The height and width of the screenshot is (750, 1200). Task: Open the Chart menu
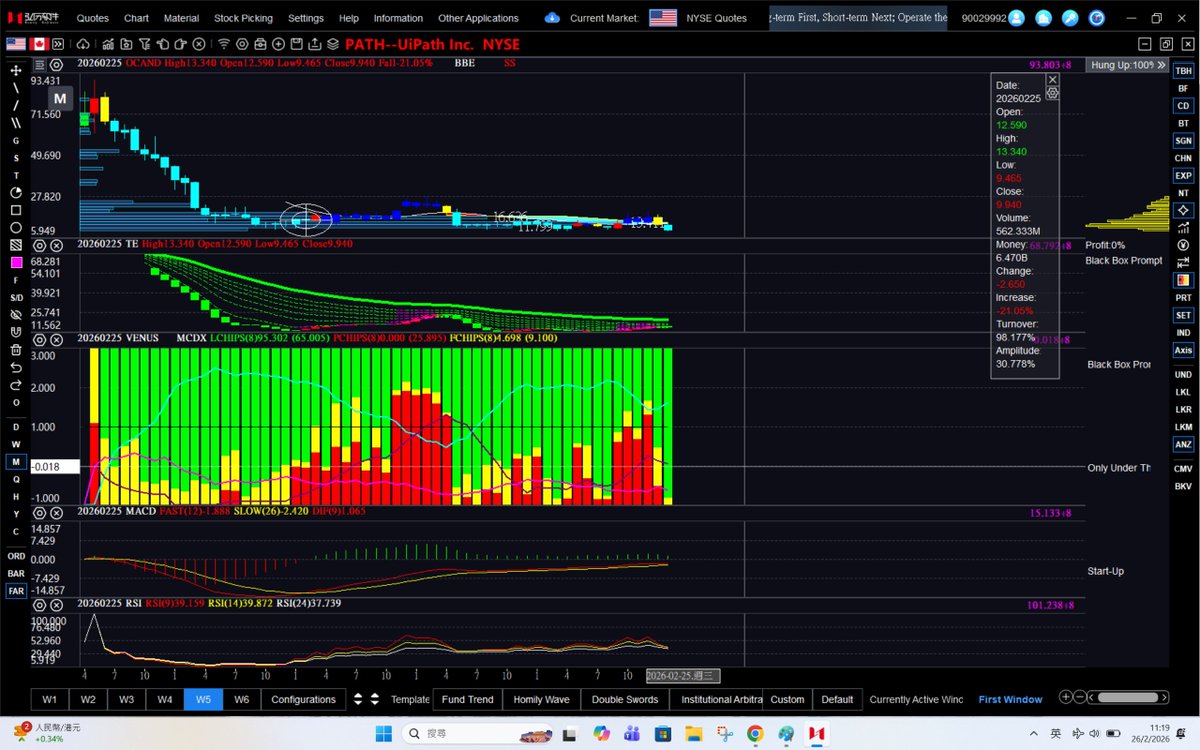coord(136,18)
